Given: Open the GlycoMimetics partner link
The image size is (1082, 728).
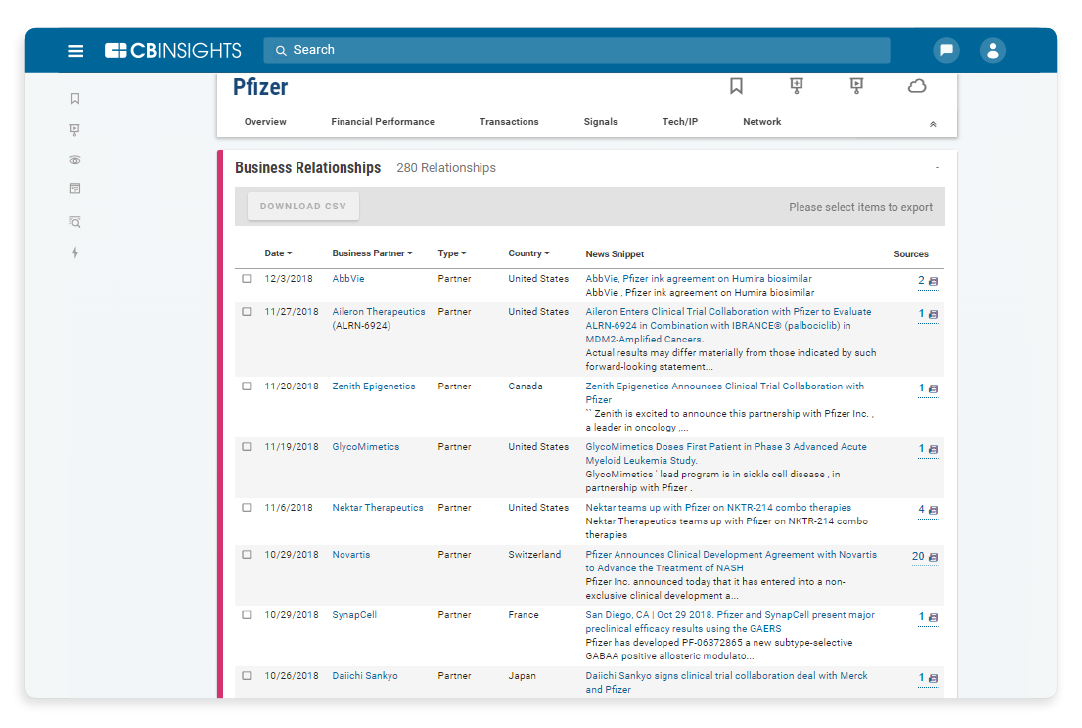Looking at the screenshot, I should pyautogui.click(x=366, y=447).
